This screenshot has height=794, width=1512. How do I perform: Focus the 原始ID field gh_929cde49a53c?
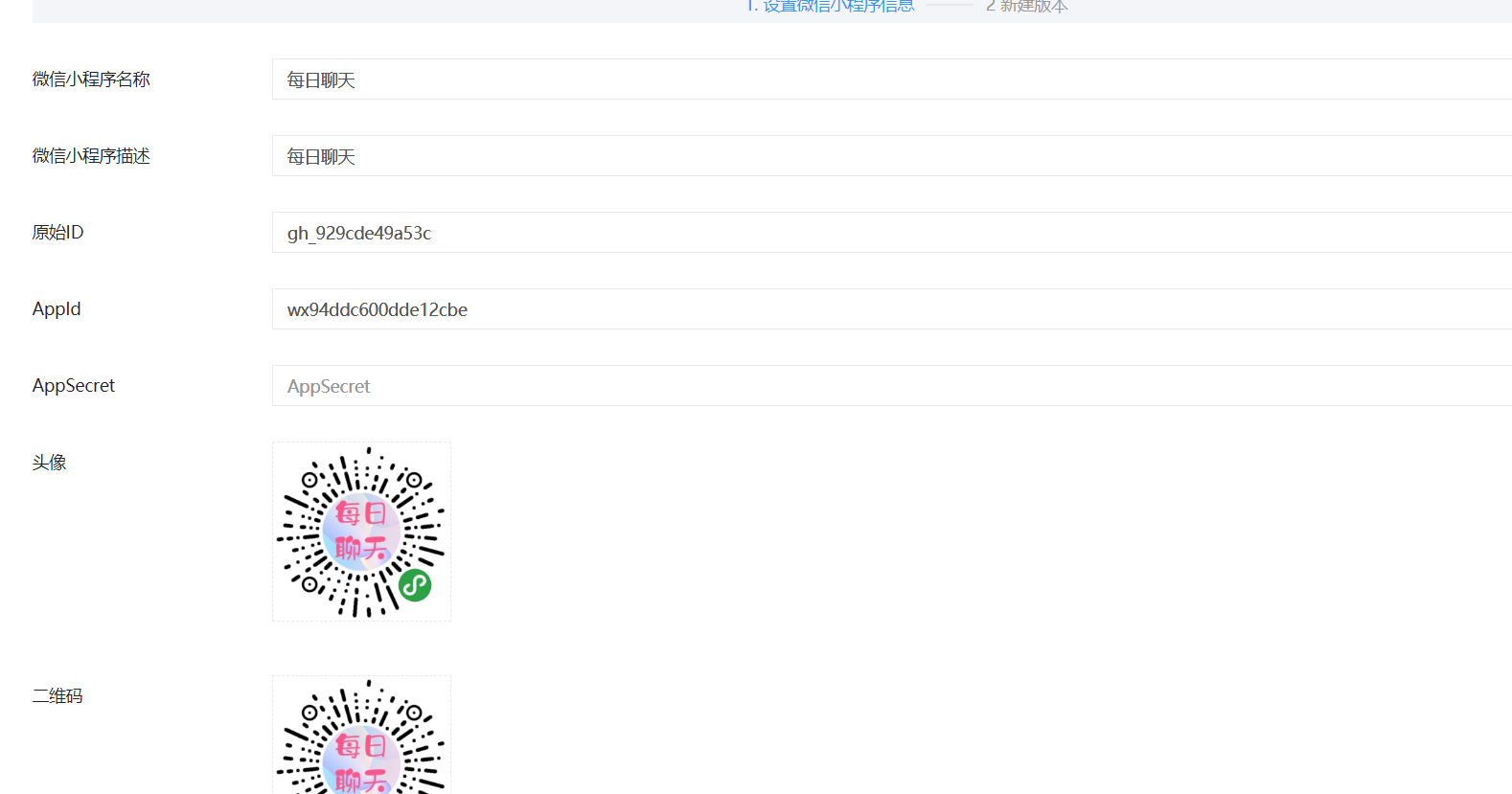click(x=892, y=233)
